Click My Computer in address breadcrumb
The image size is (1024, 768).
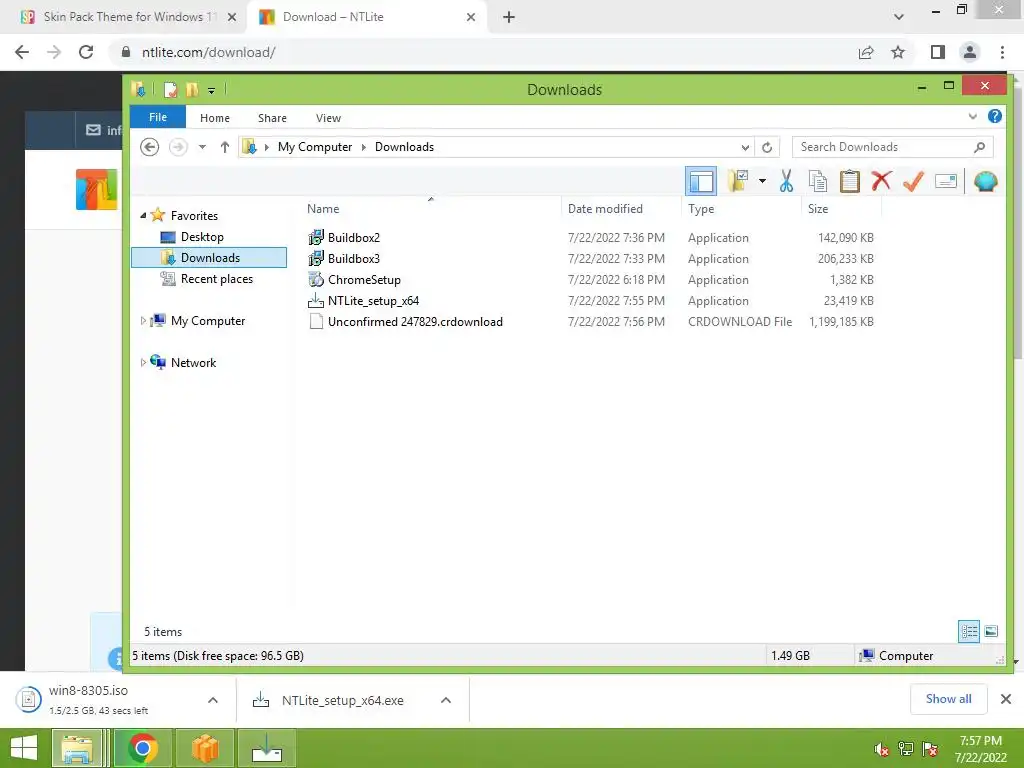click(315, 147)
